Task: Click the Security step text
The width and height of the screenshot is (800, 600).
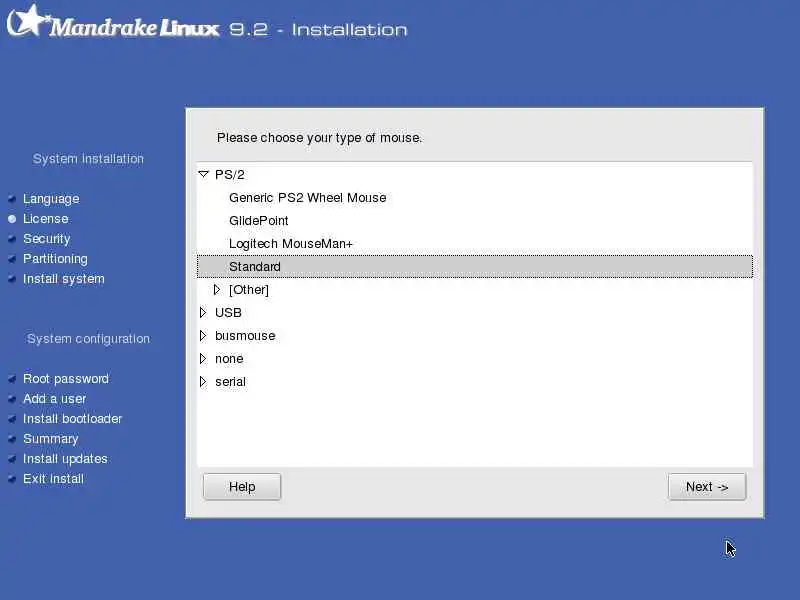Action: pyautogui.click(x=46, y=239)
